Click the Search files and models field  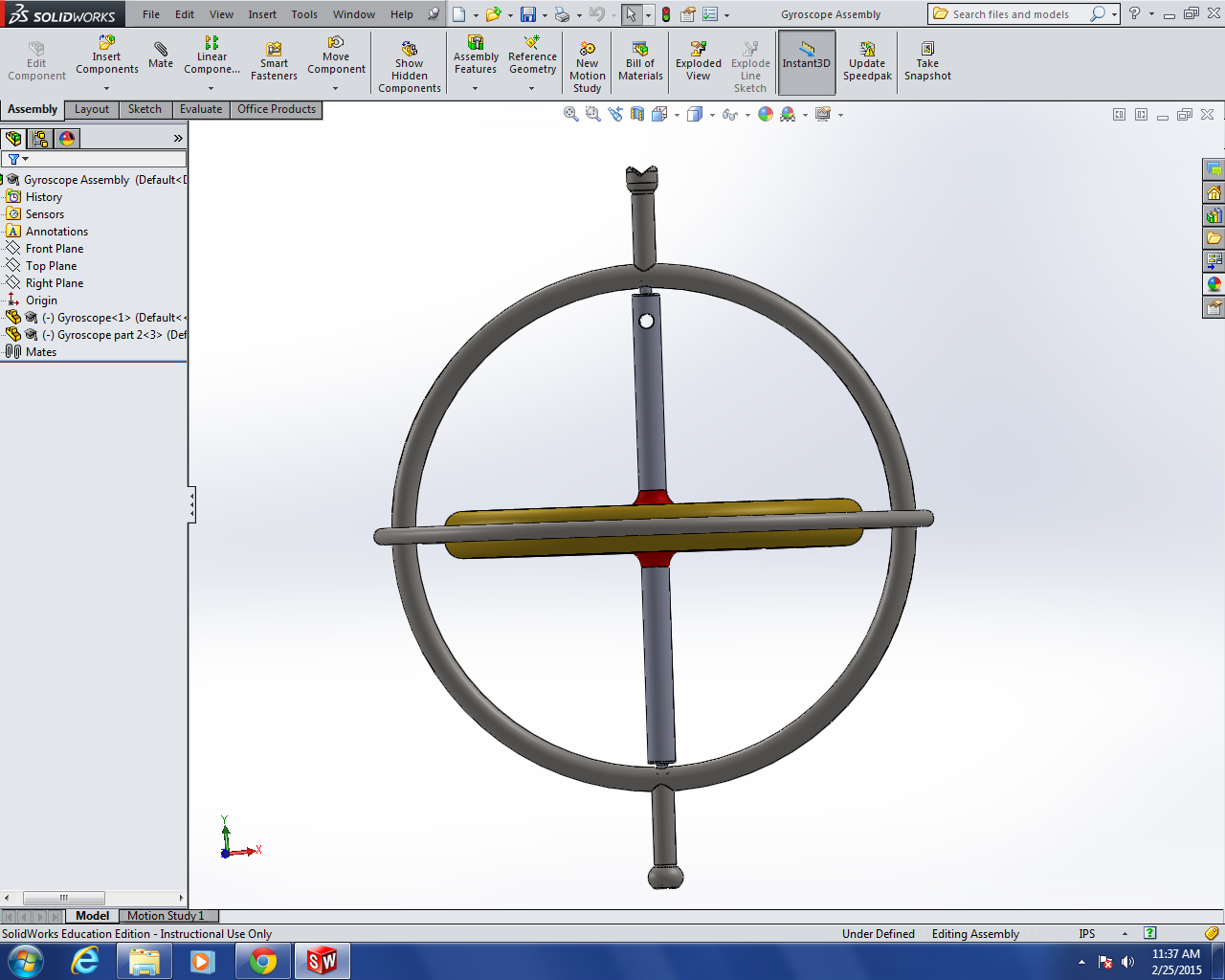pos(1011,14)
